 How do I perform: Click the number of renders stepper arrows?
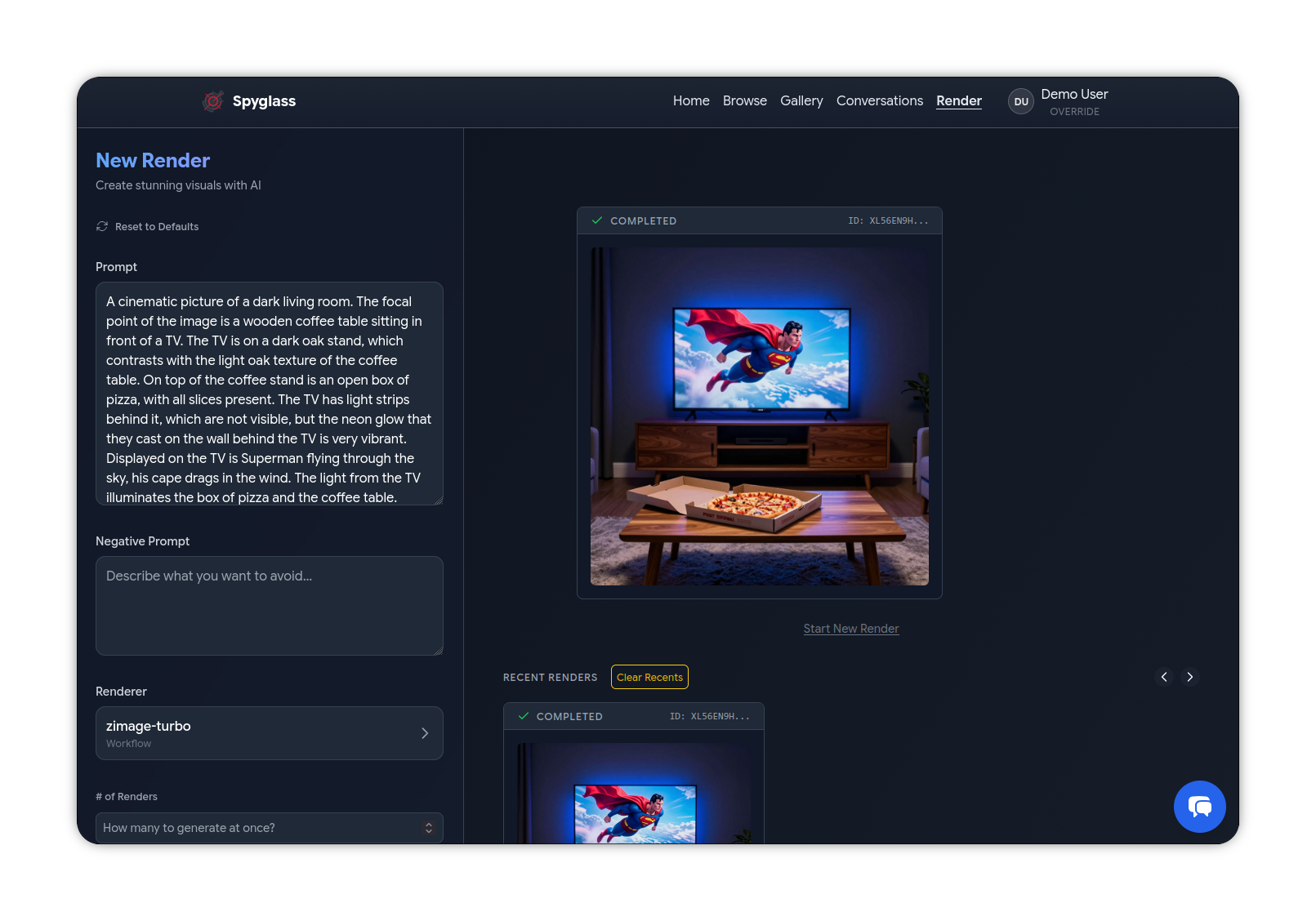(x=429, y=828)
